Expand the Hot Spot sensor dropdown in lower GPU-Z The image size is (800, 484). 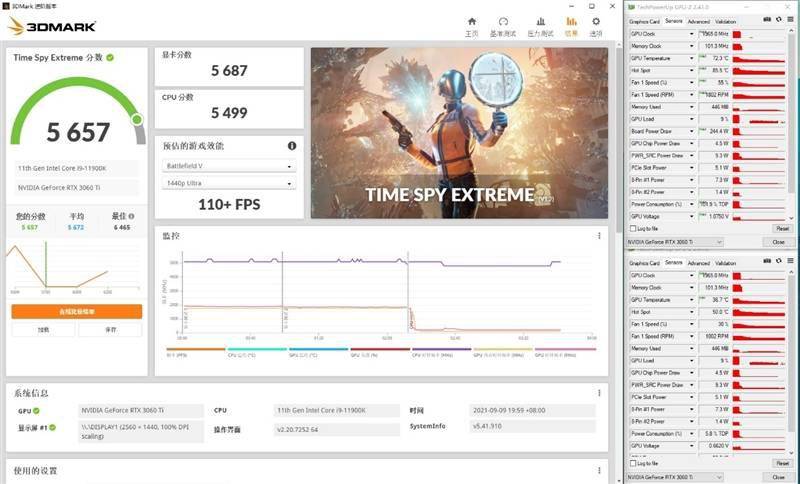pos(691,312)
